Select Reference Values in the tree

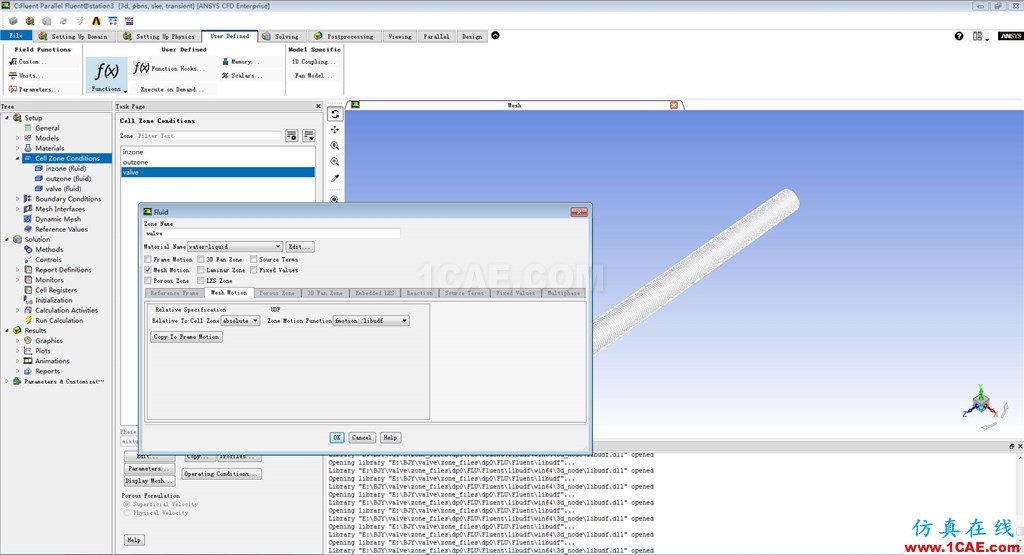tap(61, 229)
